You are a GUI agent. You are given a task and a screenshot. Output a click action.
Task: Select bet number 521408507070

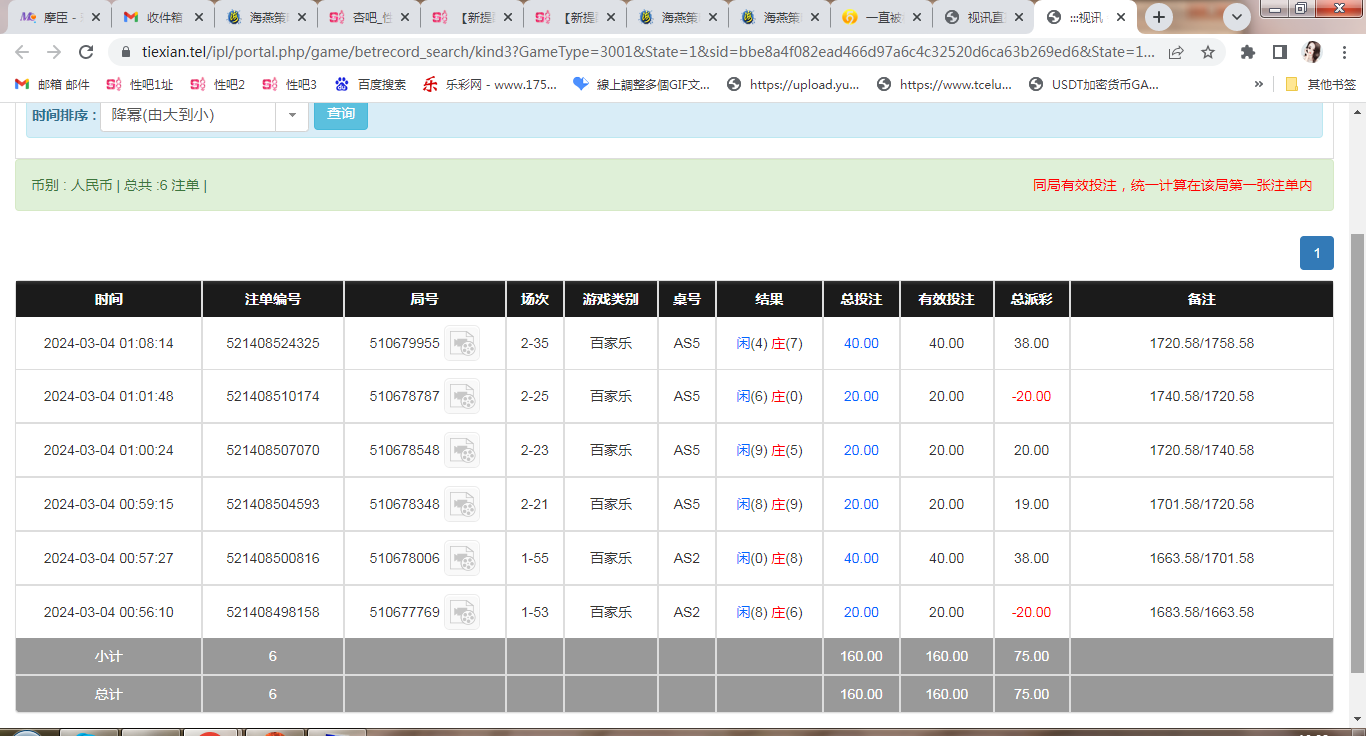[x=273, y=450]
